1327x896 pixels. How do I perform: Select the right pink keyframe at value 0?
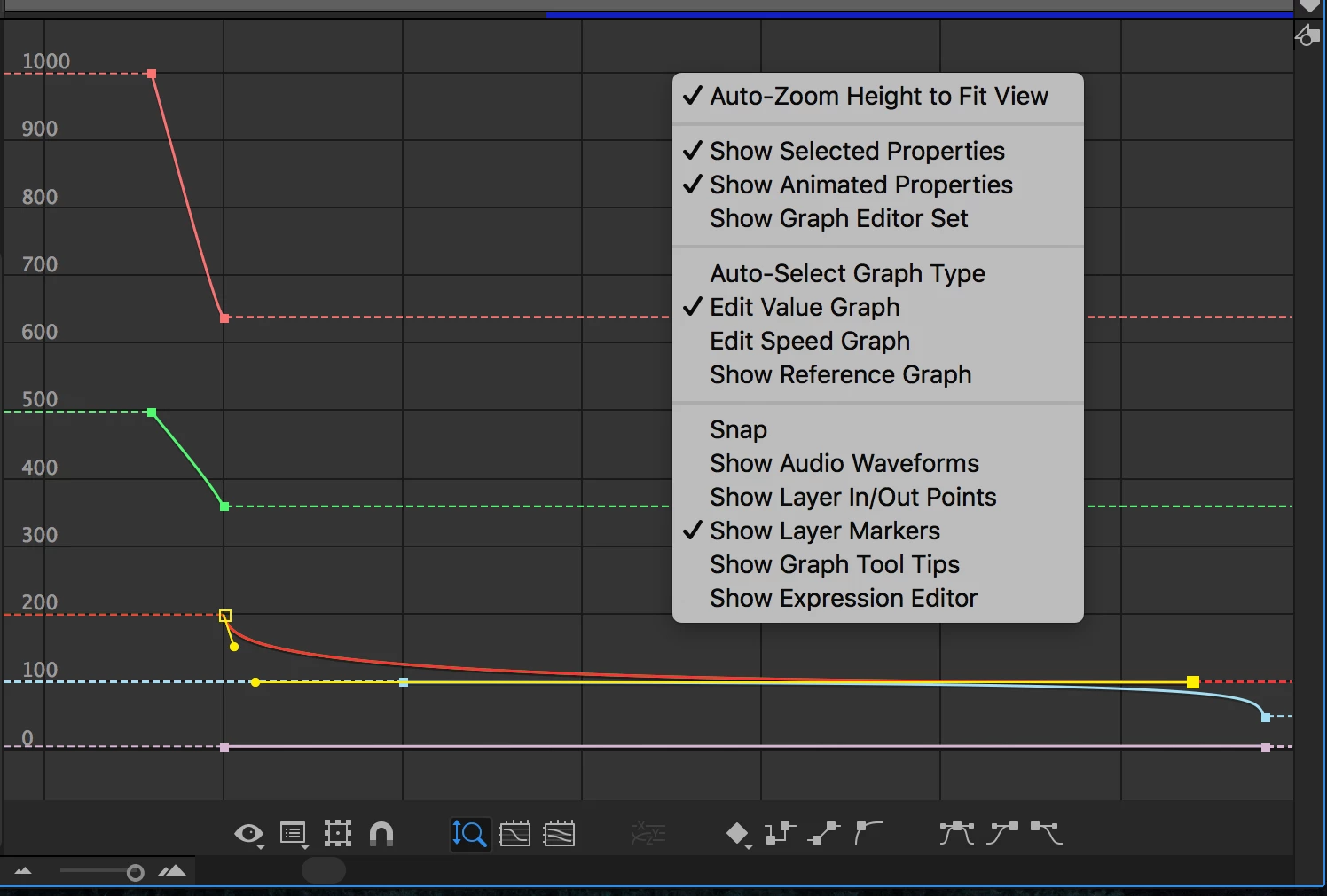click(x=1266, y=748)
